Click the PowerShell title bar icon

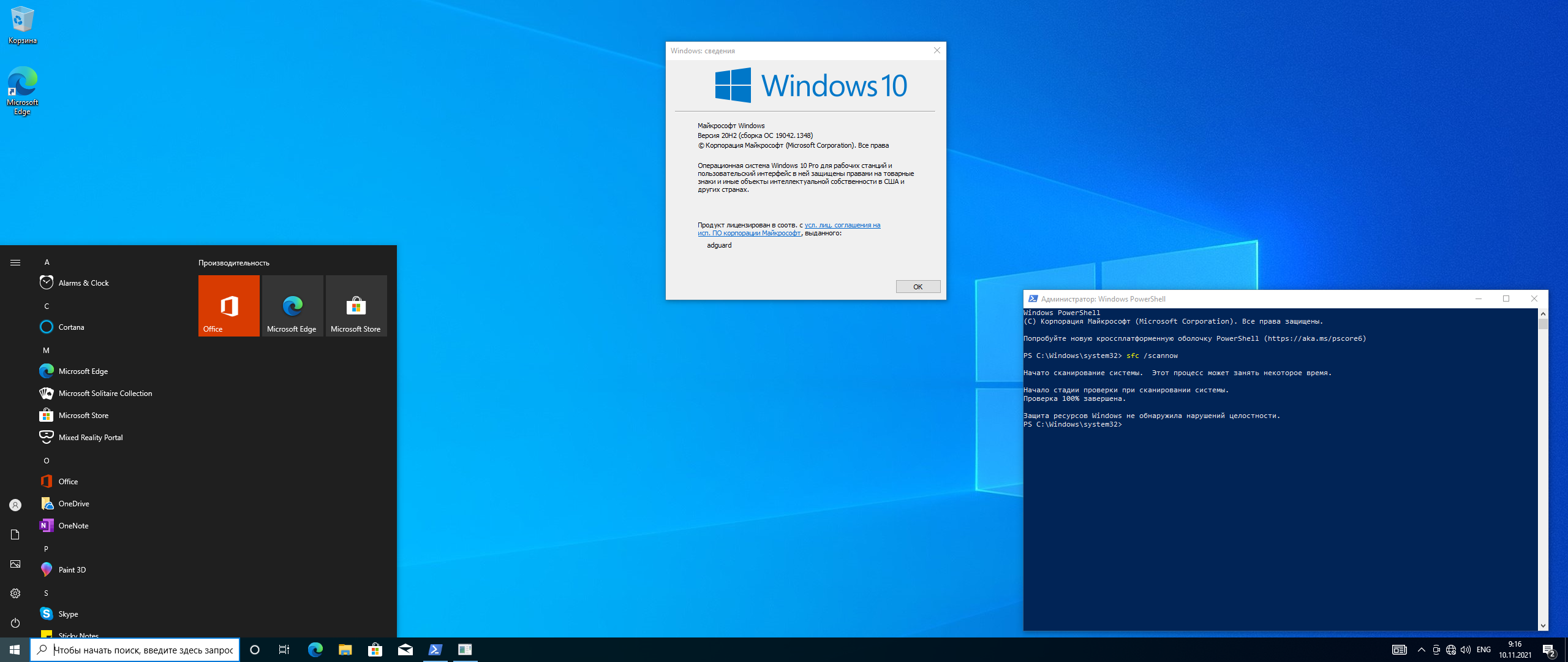[x=1033, y=299]
